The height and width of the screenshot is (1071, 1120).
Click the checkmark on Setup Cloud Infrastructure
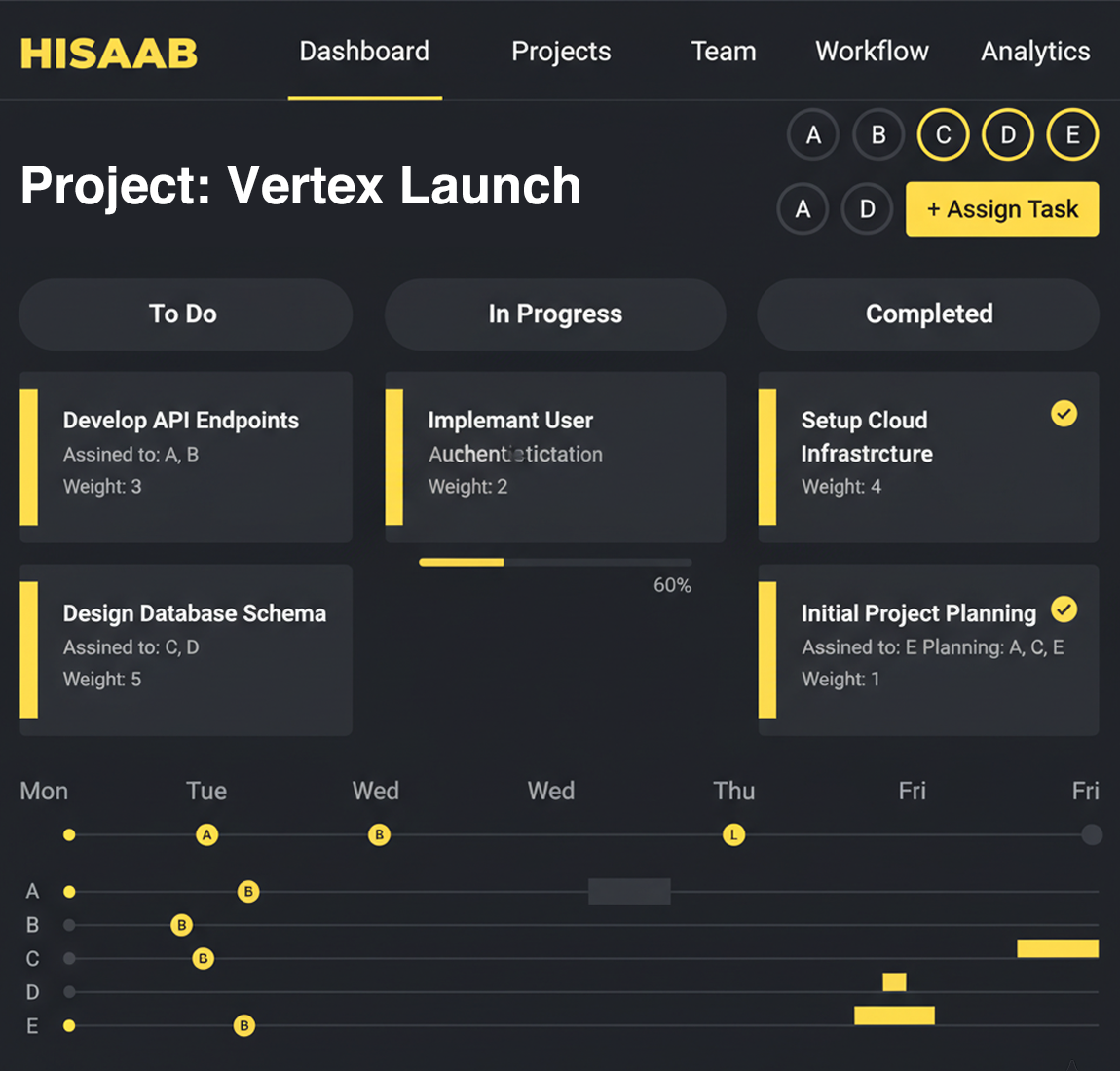coord(1064,414)
